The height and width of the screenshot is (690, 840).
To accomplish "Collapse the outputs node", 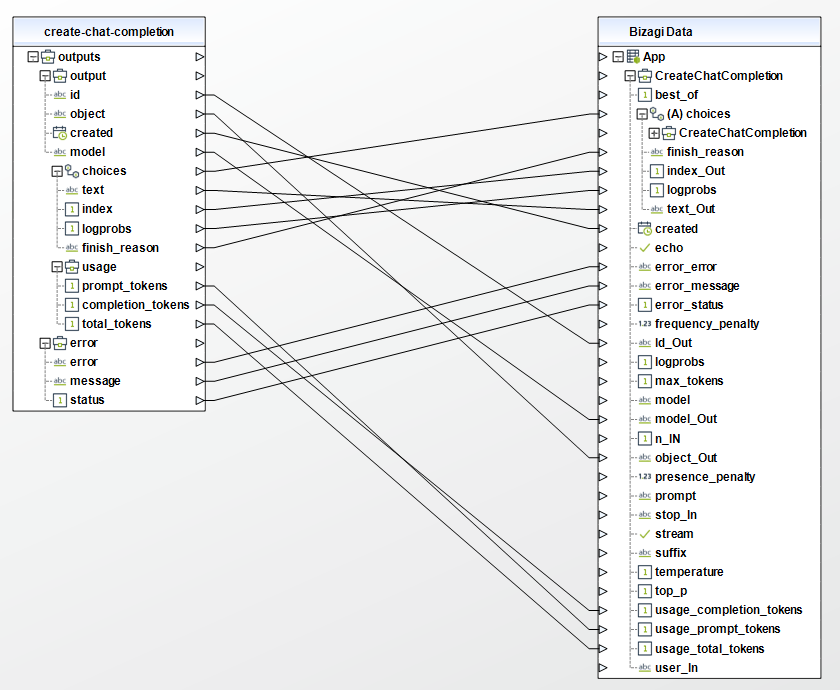I will (33, 57).
